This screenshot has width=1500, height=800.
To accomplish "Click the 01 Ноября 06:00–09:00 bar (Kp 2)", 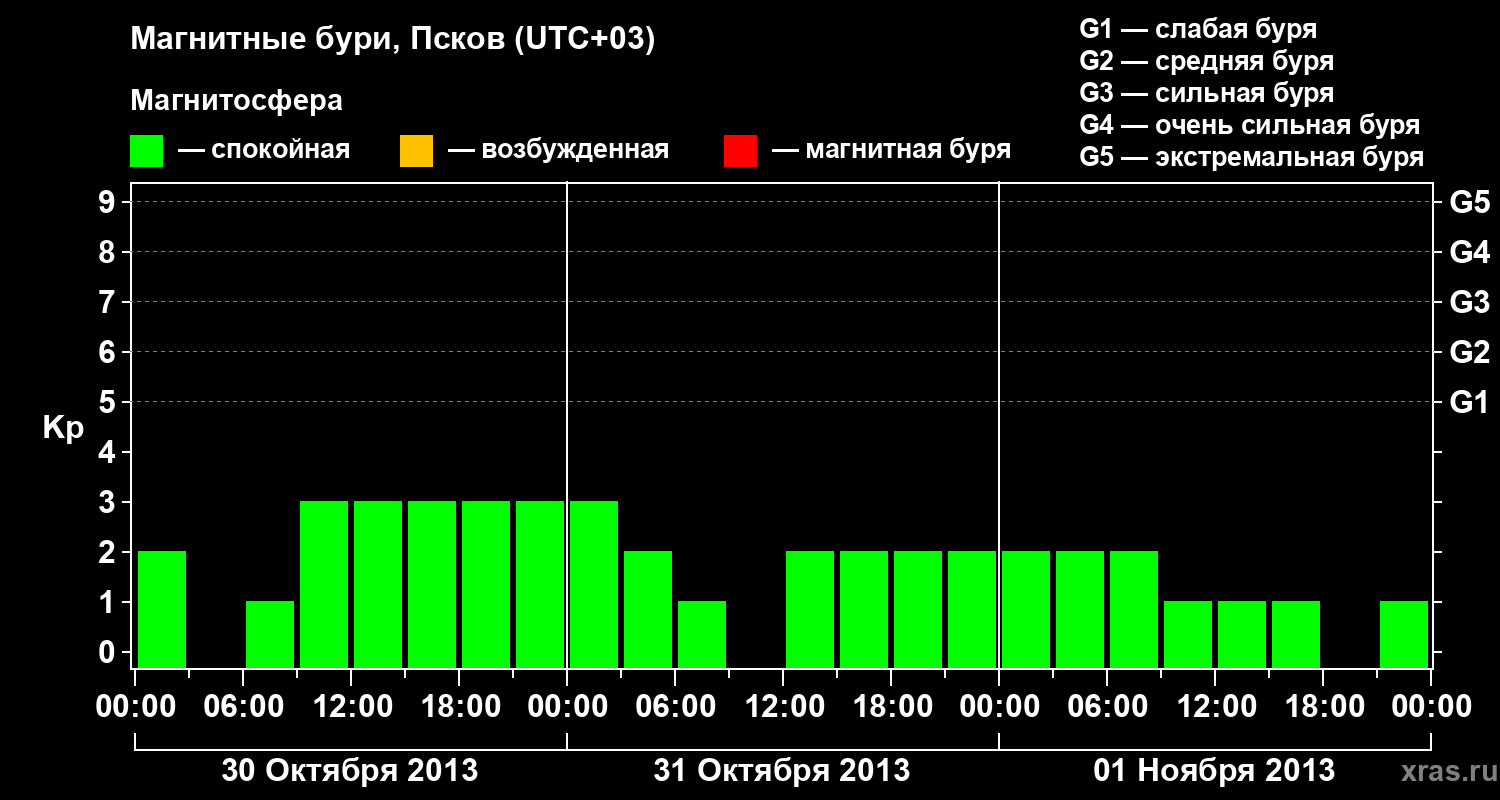I will click(x=1134, y=609).
